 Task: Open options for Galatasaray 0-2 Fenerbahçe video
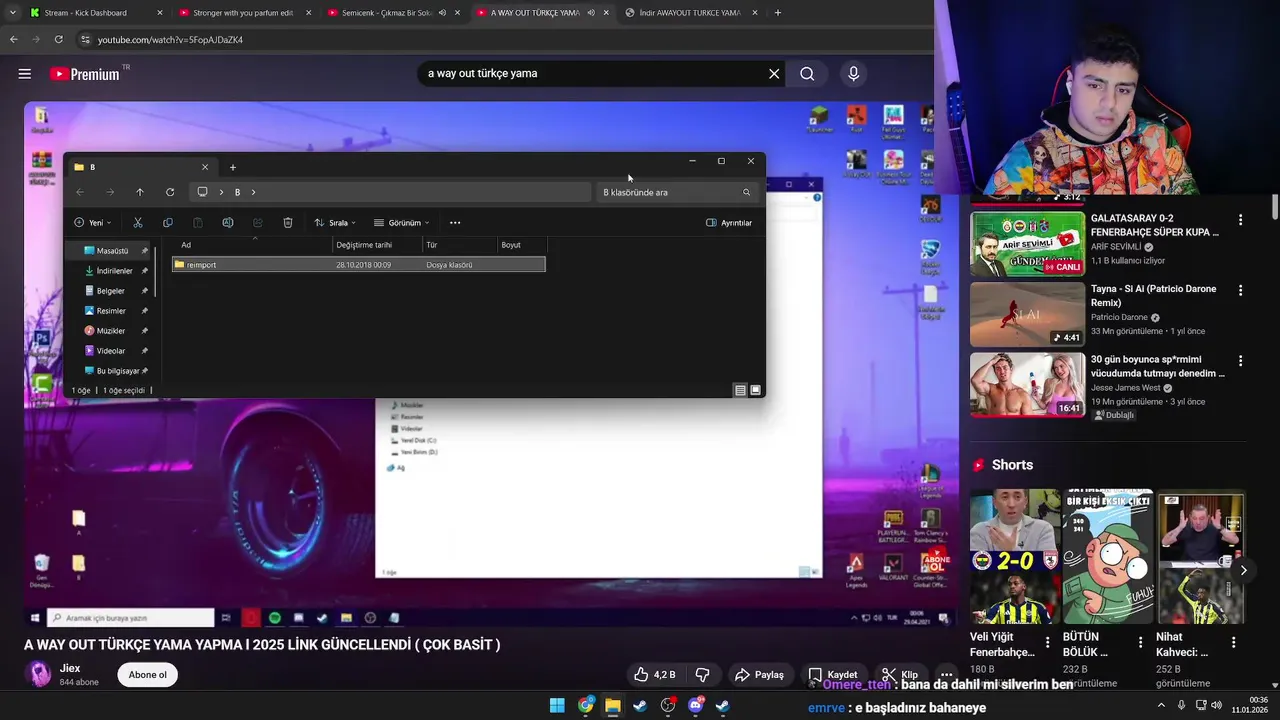point(1240,220)
